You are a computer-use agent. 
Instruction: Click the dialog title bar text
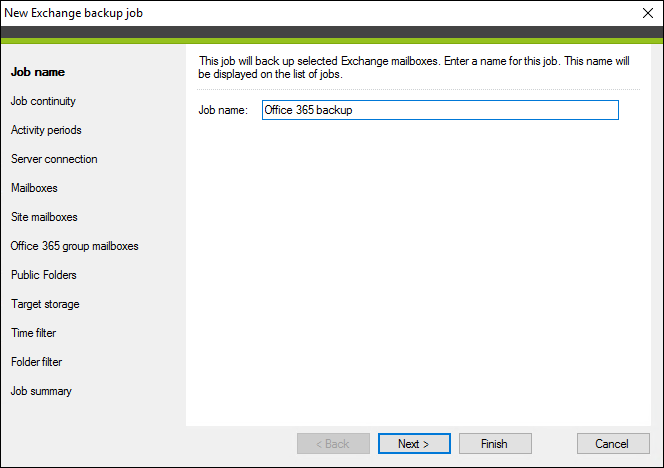click(x=74, y=13)
